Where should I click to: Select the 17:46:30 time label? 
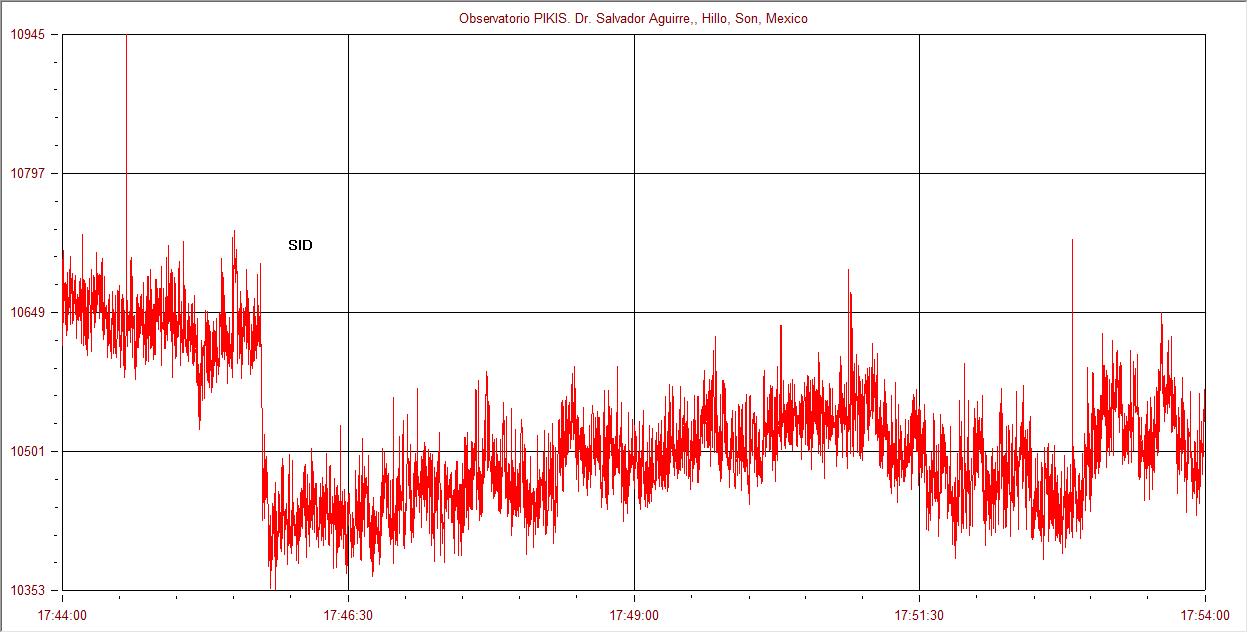coord(348,613)
